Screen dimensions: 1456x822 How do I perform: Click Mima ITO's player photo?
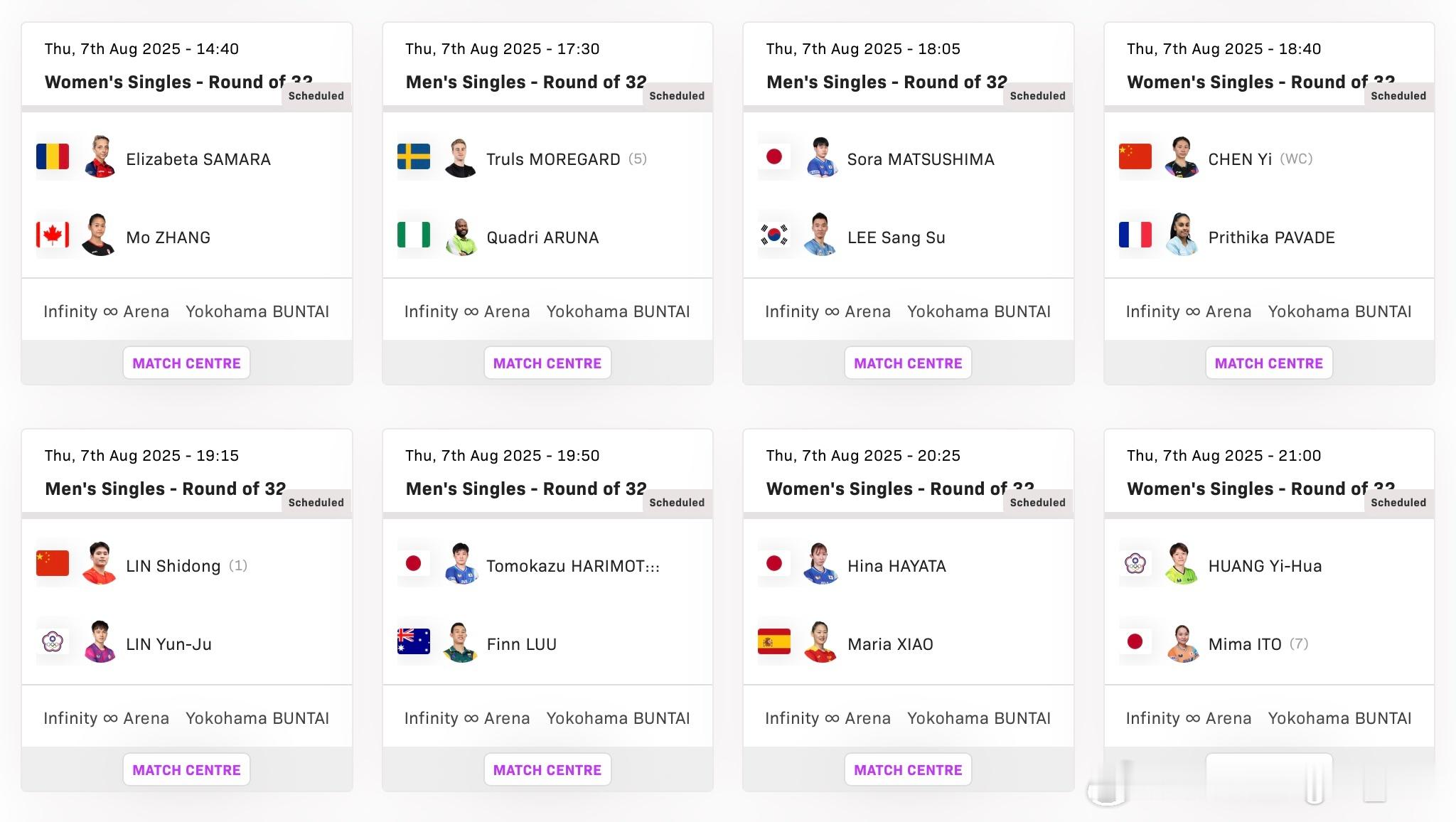(x=1182, y=643)
